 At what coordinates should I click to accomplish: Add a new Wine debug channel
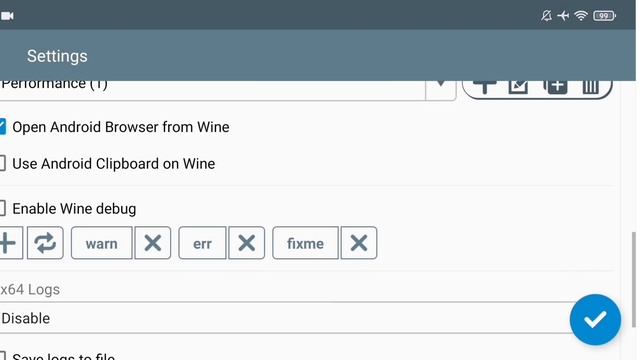point(9,243)
